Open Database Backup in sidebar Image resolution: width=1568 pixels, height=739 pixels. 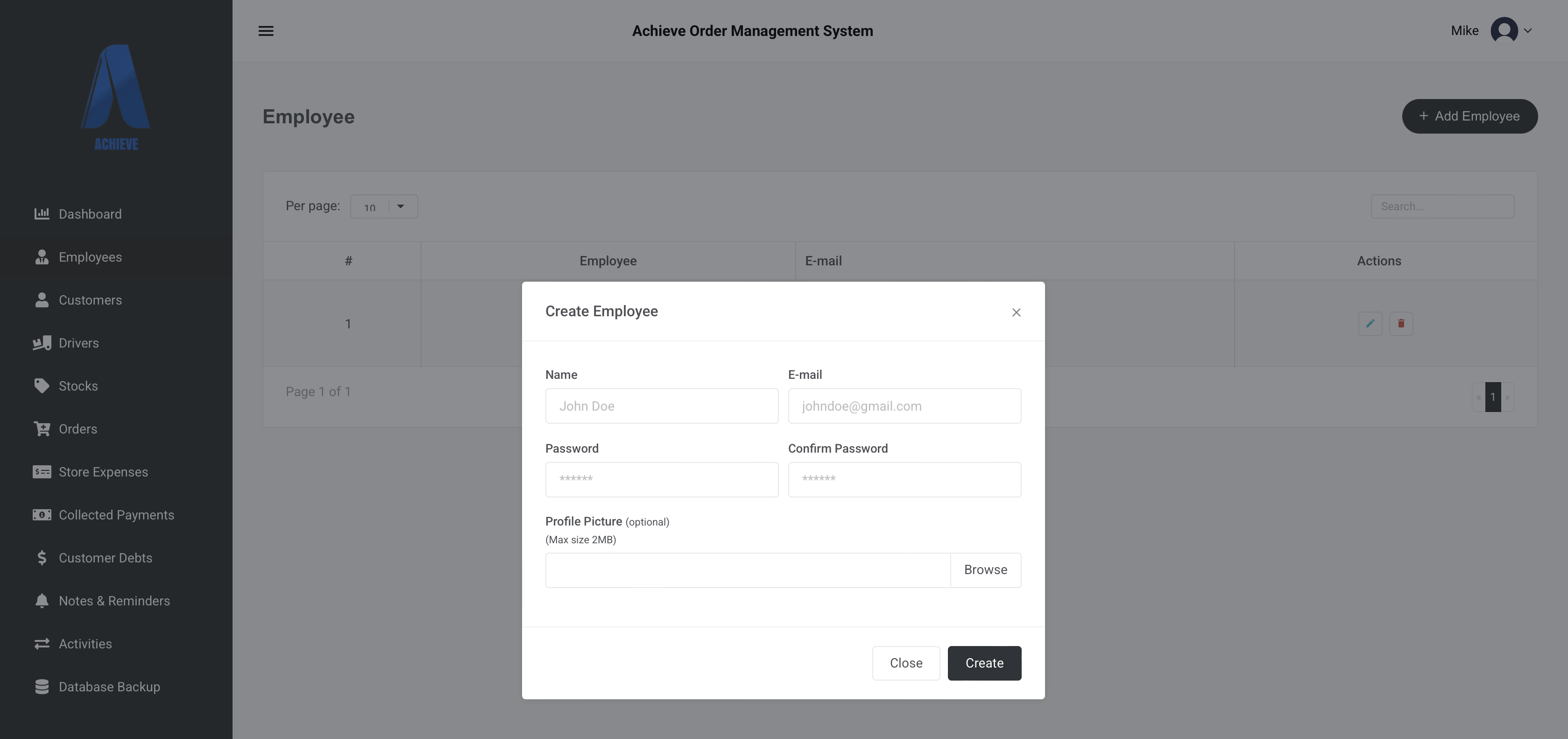pos(109,687)
